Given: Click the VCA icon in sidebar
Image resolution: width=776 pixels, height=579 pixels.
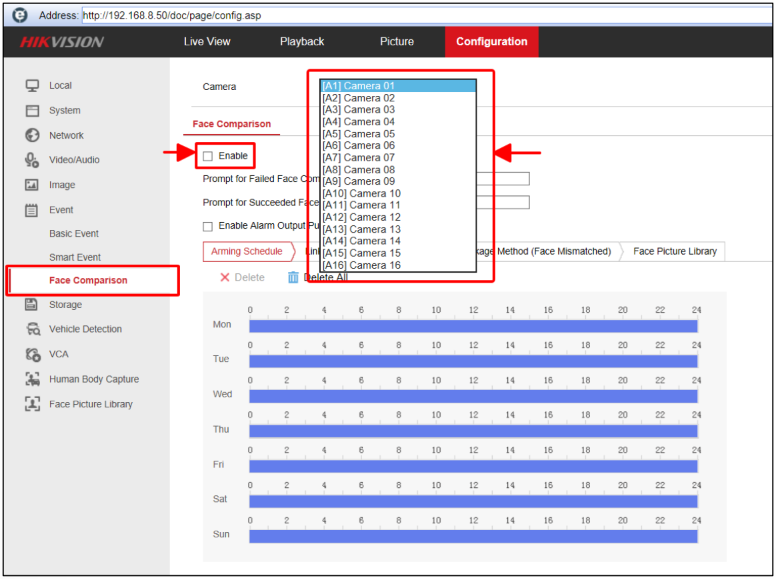Looking at the screenshot, I should pos(32,354).
